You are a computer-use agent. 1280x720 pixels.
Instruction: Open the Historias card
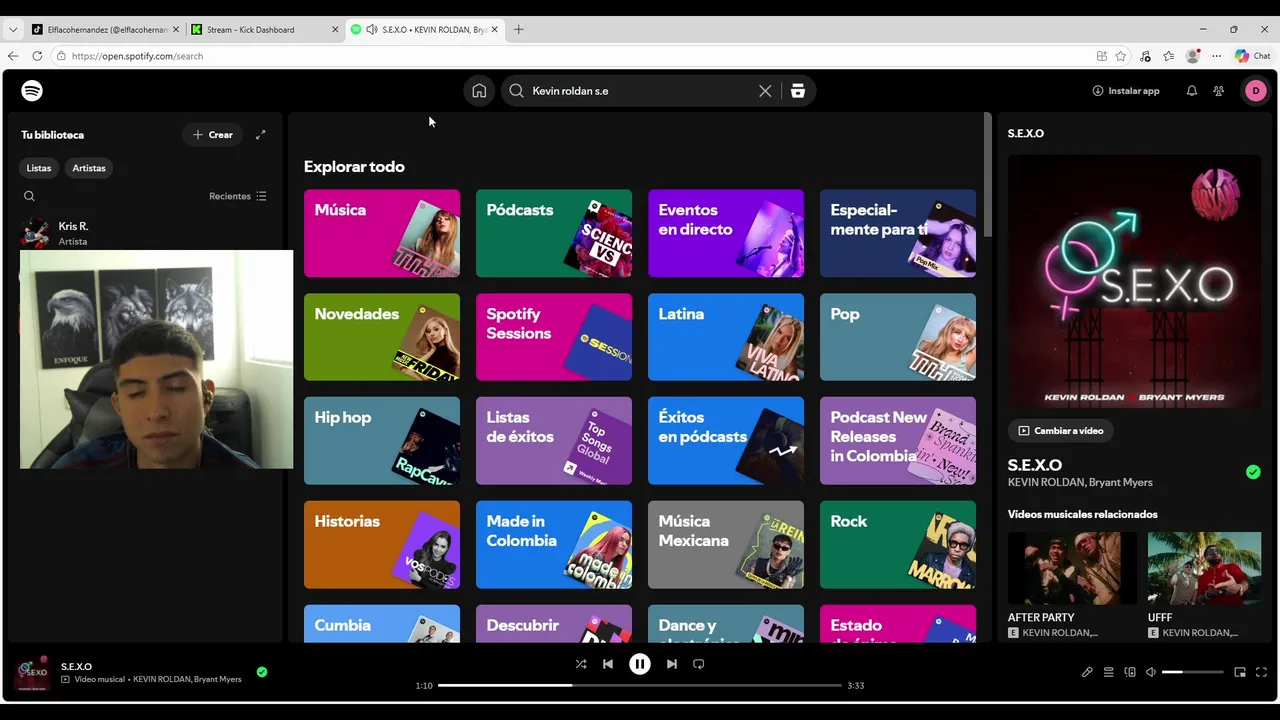382,545
